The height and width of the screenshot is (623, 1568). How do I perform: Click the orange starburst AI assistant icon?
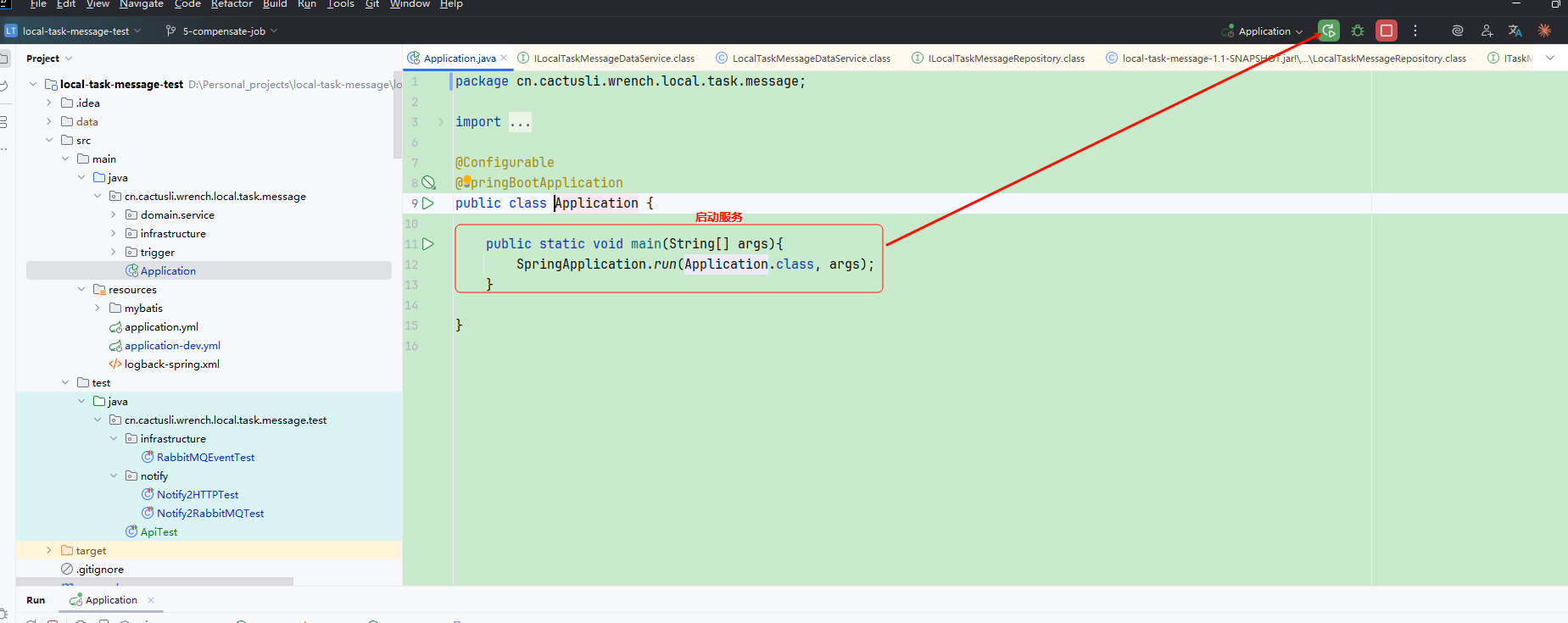pyautogui.click(x=1544, y=31)
